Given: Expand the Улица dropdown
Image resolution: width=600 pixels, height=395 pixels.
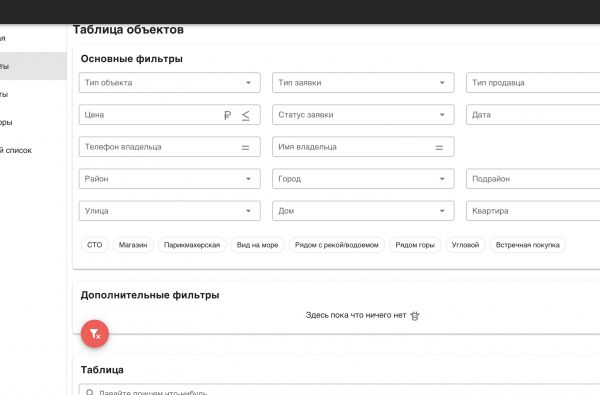Looking at the screenshot, I should (170, 211).
